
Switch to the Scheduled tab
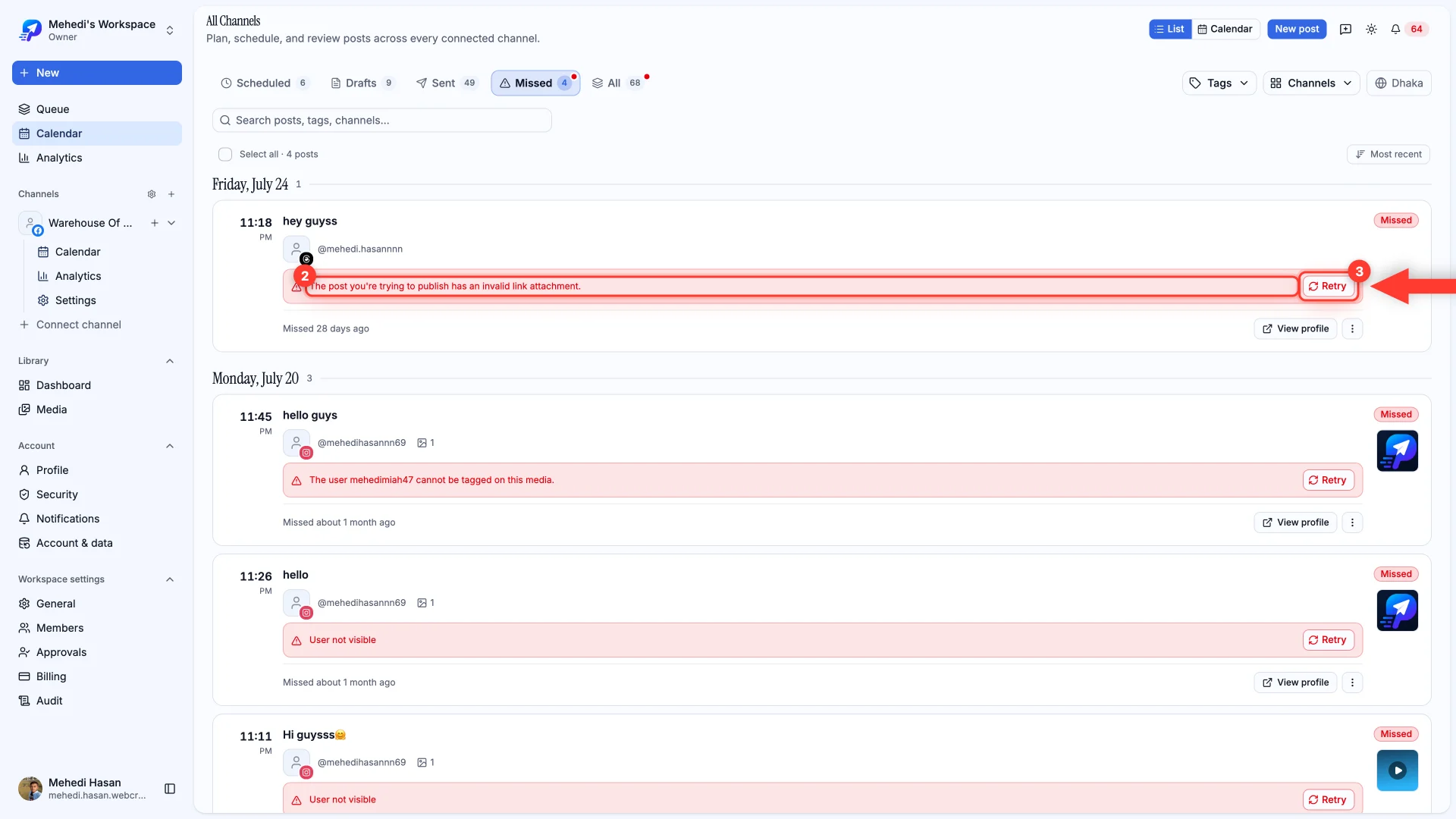[x=265, y=83]
